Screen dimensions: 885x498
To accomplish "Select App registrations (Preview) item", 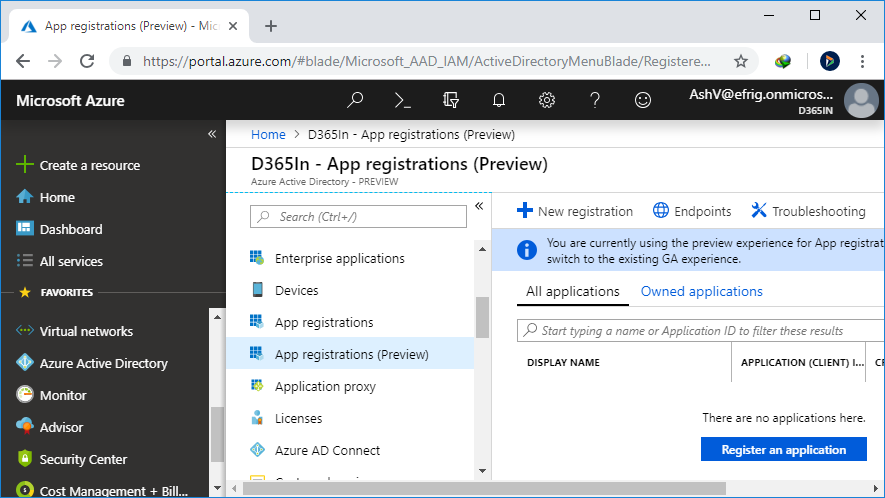I will point(350,354).
